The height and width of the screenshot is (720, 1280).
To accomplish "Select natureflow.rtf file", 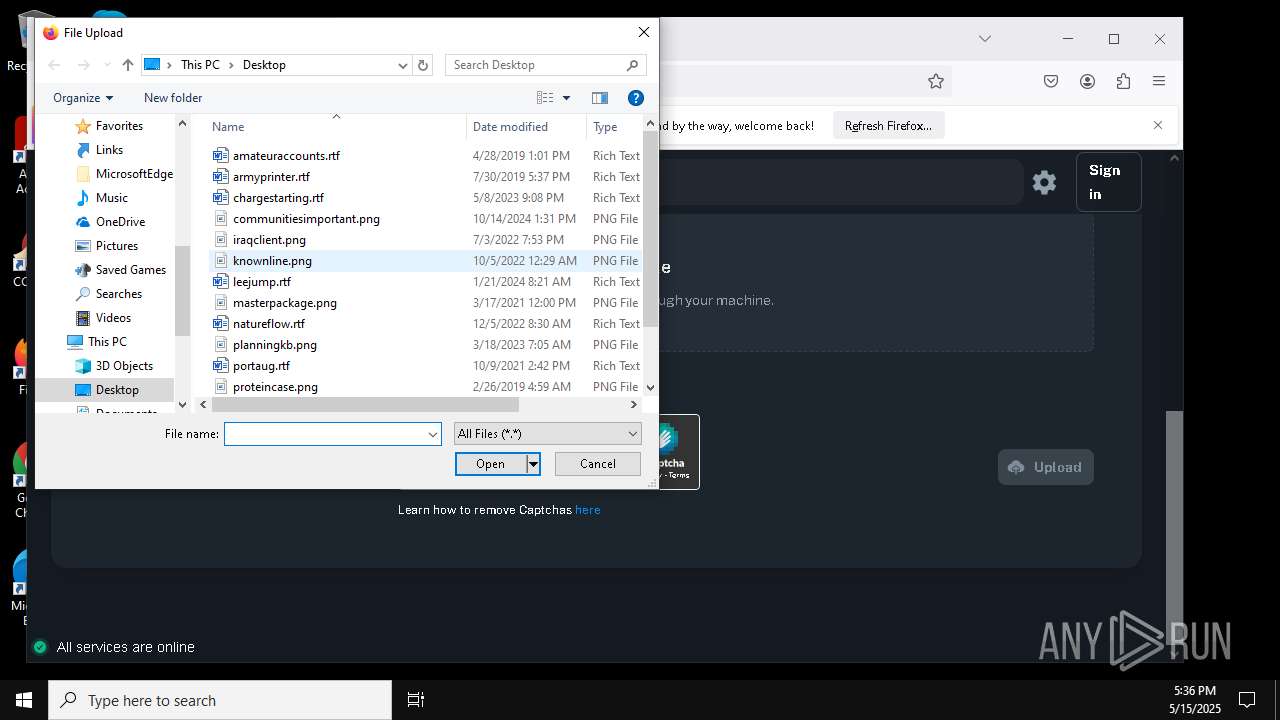I will pos(269,324).
